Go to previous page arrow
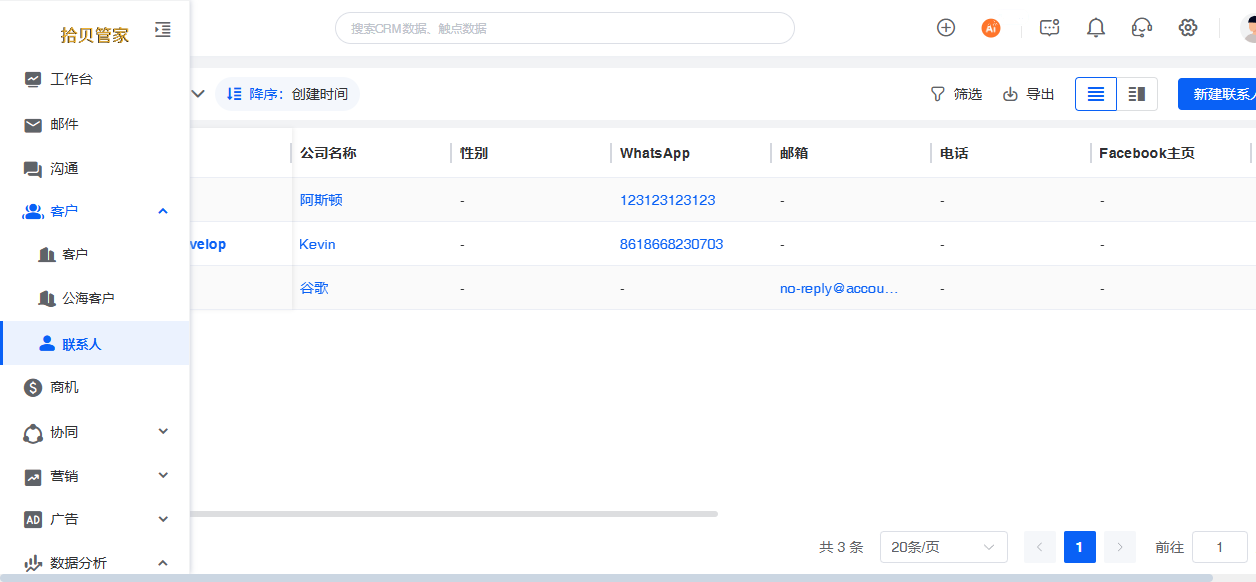Screen dimensions: 1256x582 pyautogui.click(x=1040, y=547)
